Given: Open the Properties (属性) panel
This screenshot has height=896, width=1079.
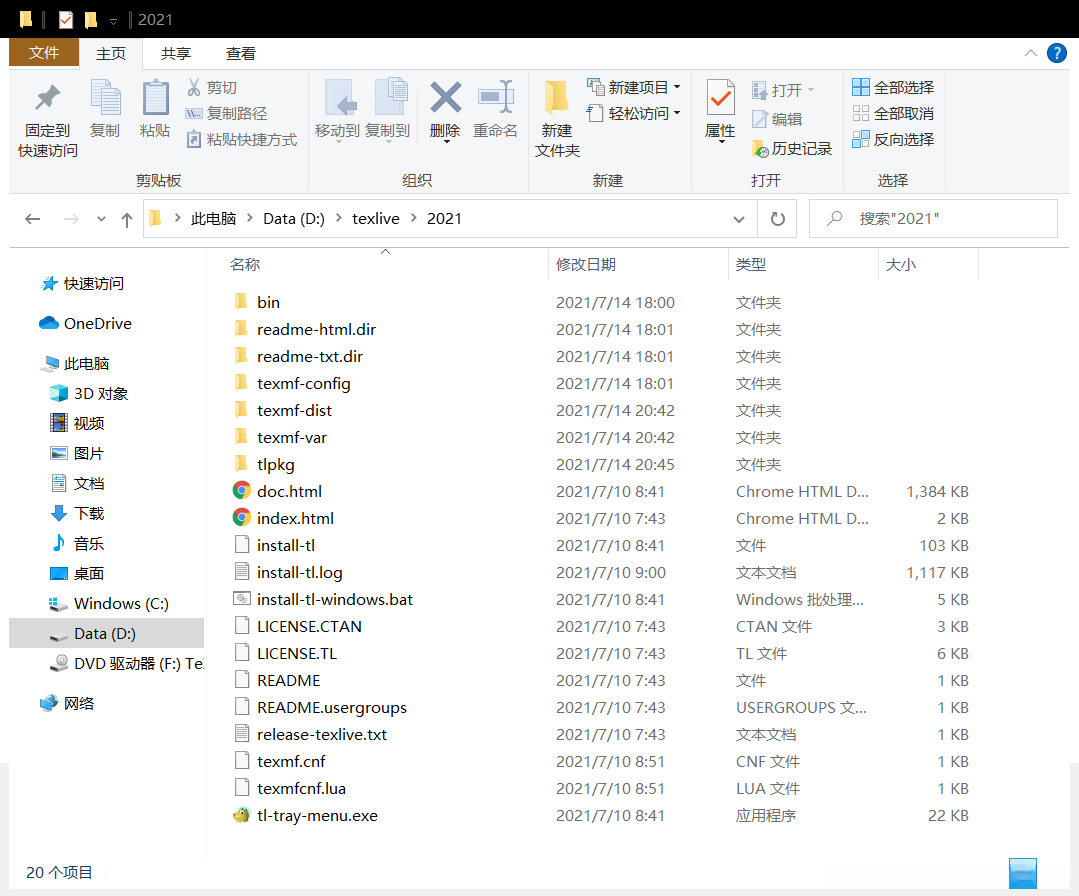Looking at the screenshot, I should point(720,110).
